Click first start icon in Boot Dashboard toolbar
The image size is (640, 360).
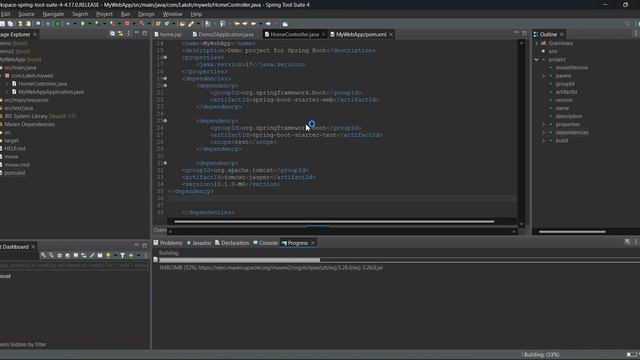[x=43, y=255]
